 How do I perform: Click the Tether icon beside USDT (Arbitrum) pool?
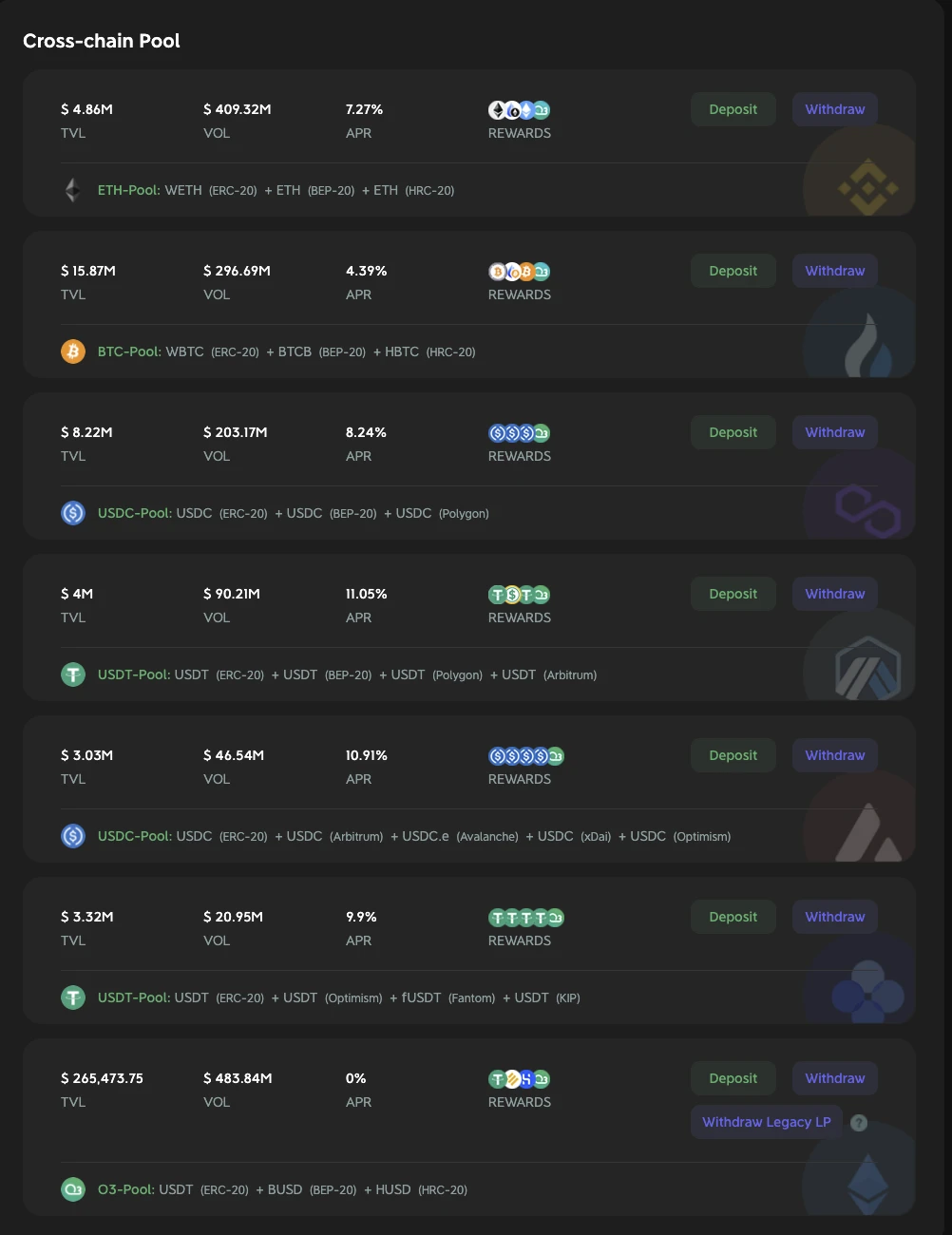coord(73,674)
